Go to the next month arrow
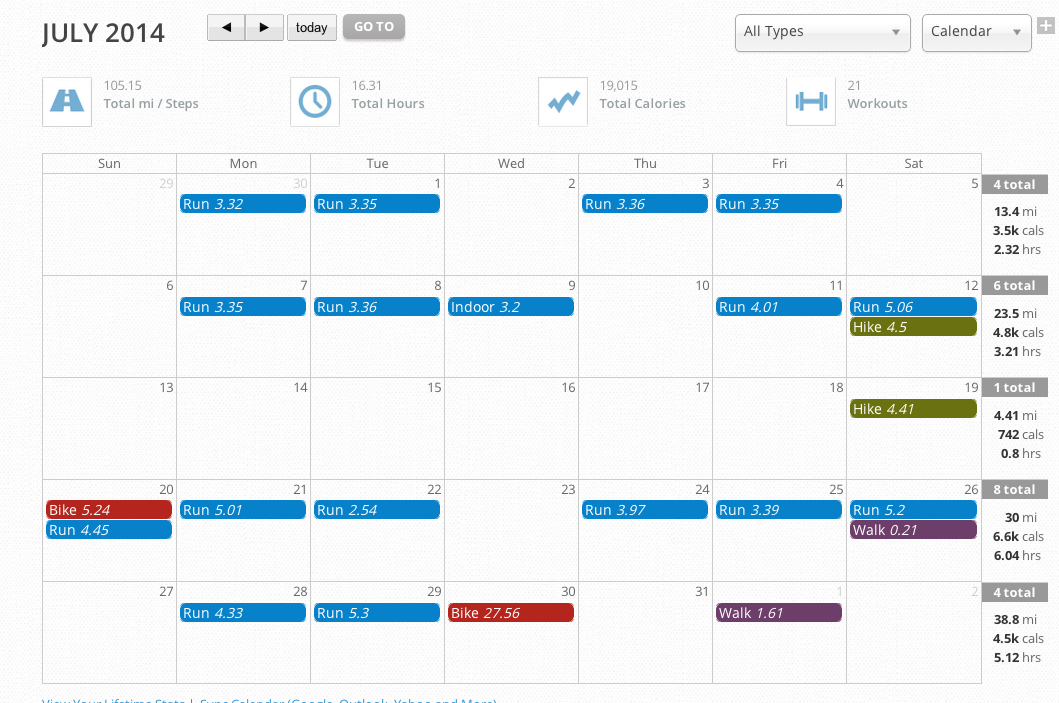This screenshot has width=1059, height=703. coord(264,28)
